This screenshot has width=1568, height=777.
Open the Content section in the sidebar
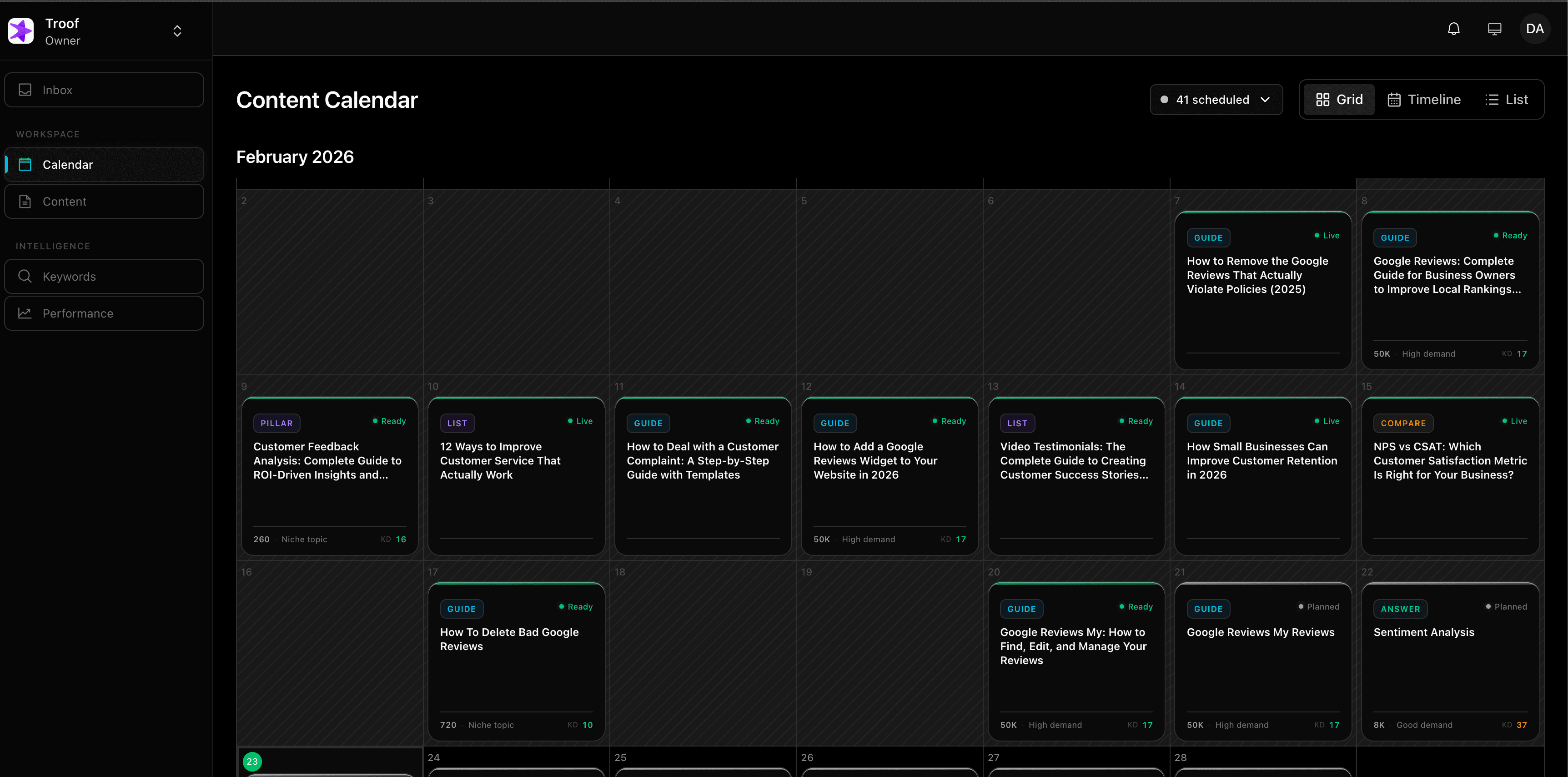pos(104,201)
